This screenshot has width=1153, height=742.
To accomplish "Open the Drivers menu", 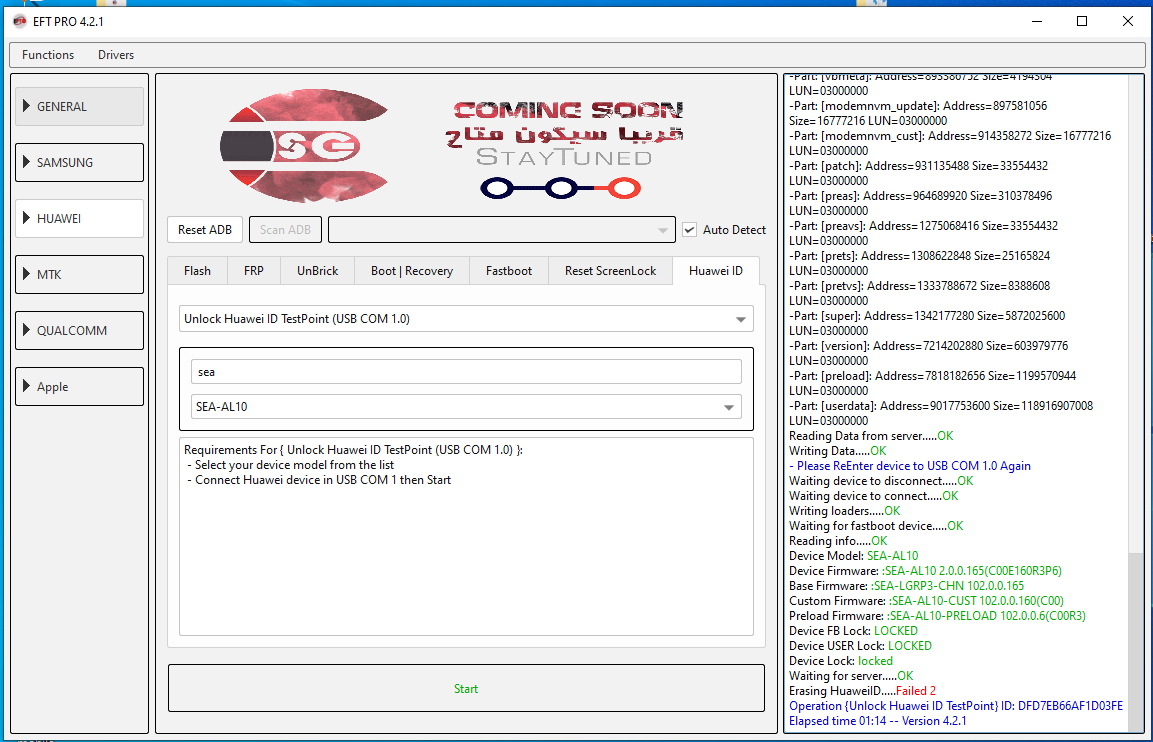I will click(x=115, y=54).
